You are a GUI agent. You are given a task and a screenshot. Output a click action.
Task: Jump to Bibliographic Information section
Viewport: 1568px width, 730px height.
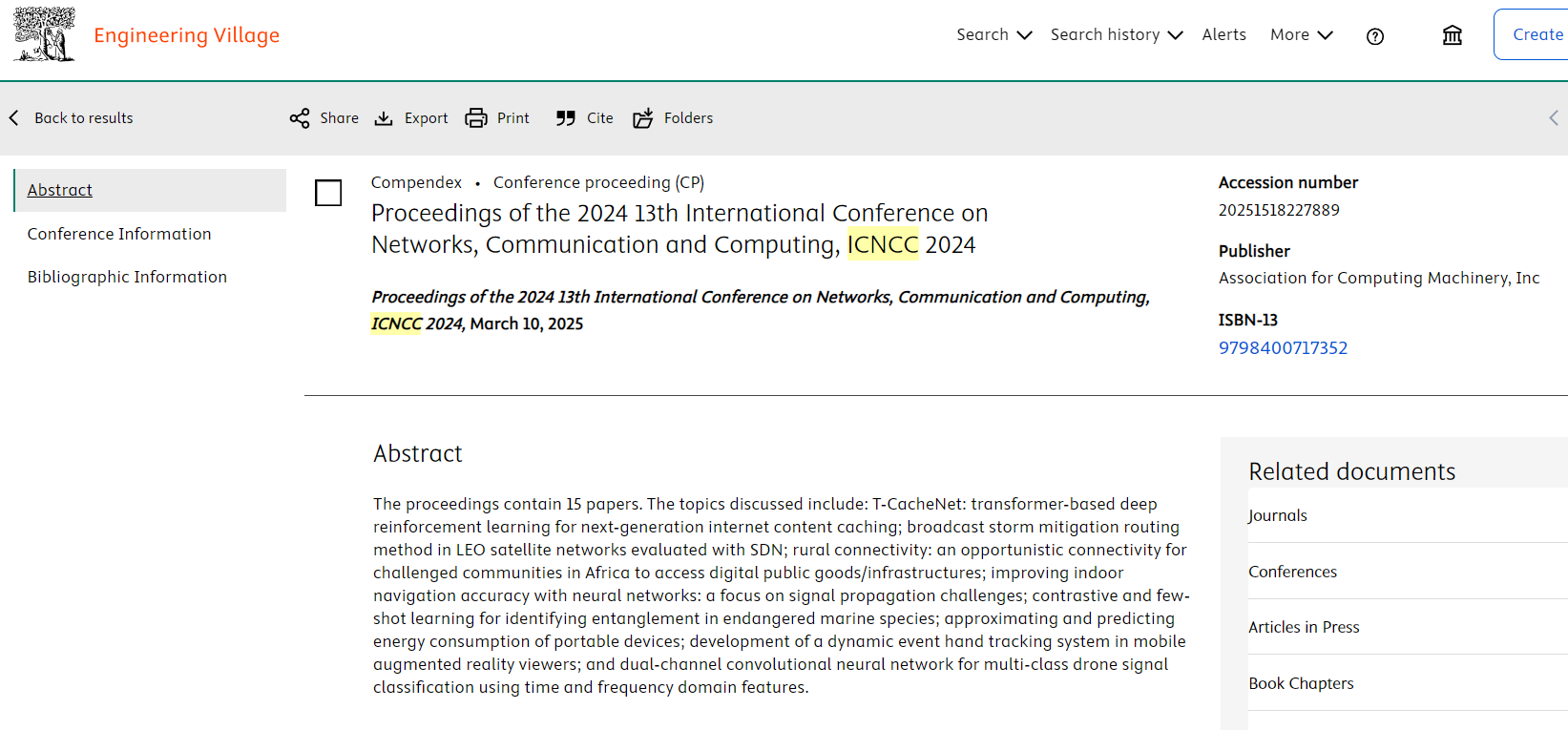pyautogui.click(x=127, y=277)
